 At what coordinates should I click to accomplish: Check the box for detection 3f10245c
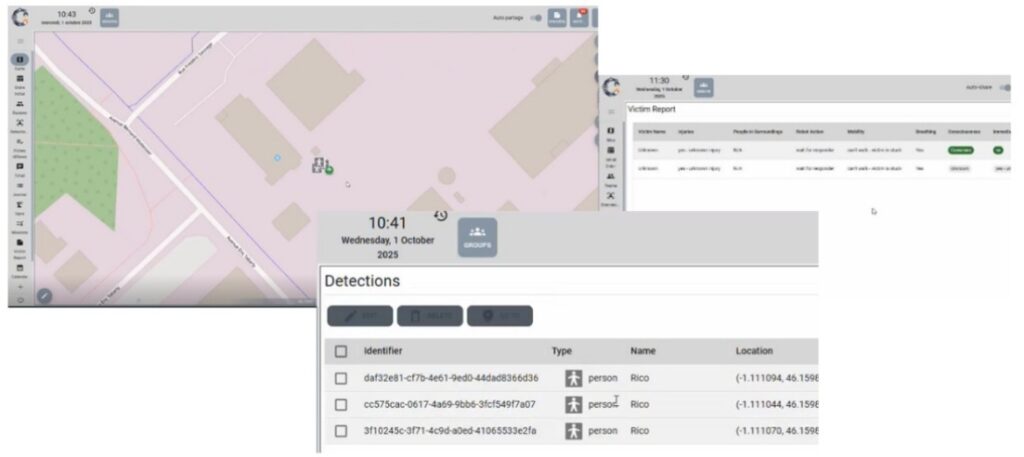(x=341, y=430)
